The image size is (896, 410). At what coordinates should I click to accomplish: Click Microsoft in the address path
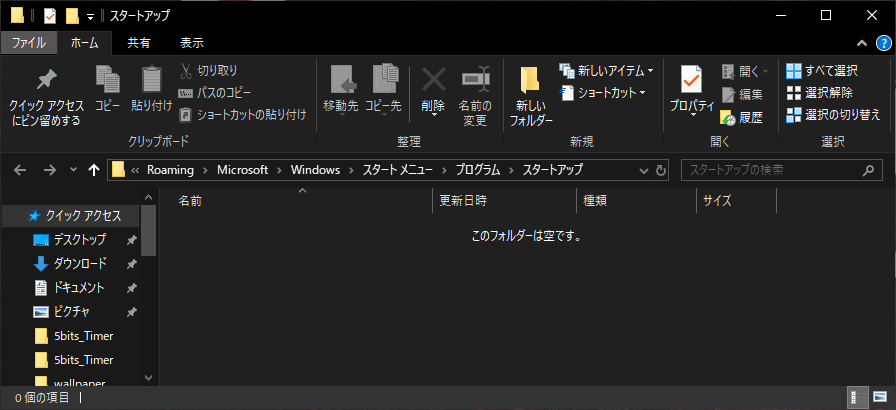coord(242,170)
